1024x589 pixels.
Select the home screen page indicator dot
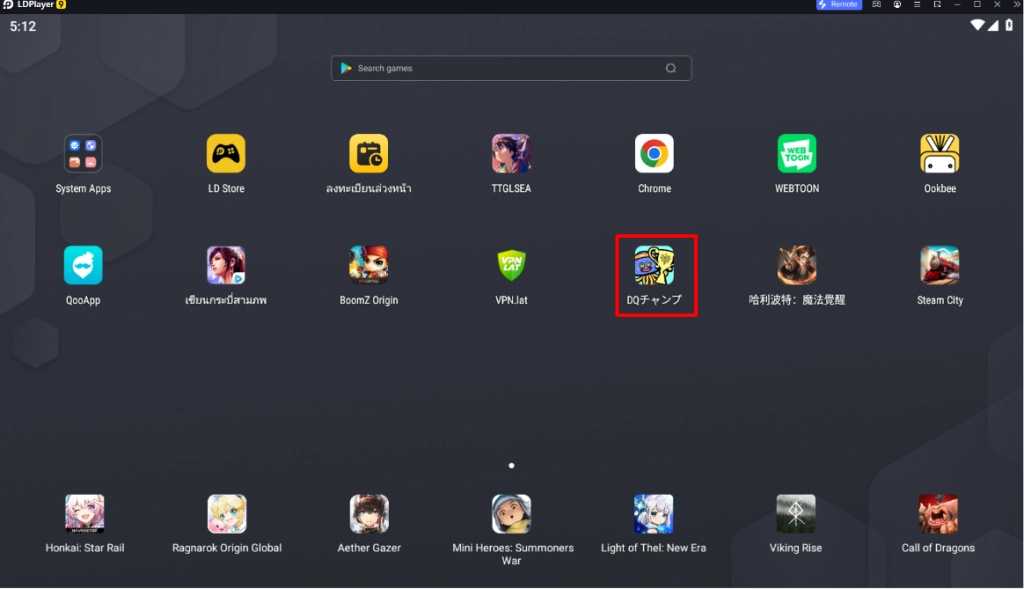click(x=511, y=466)
